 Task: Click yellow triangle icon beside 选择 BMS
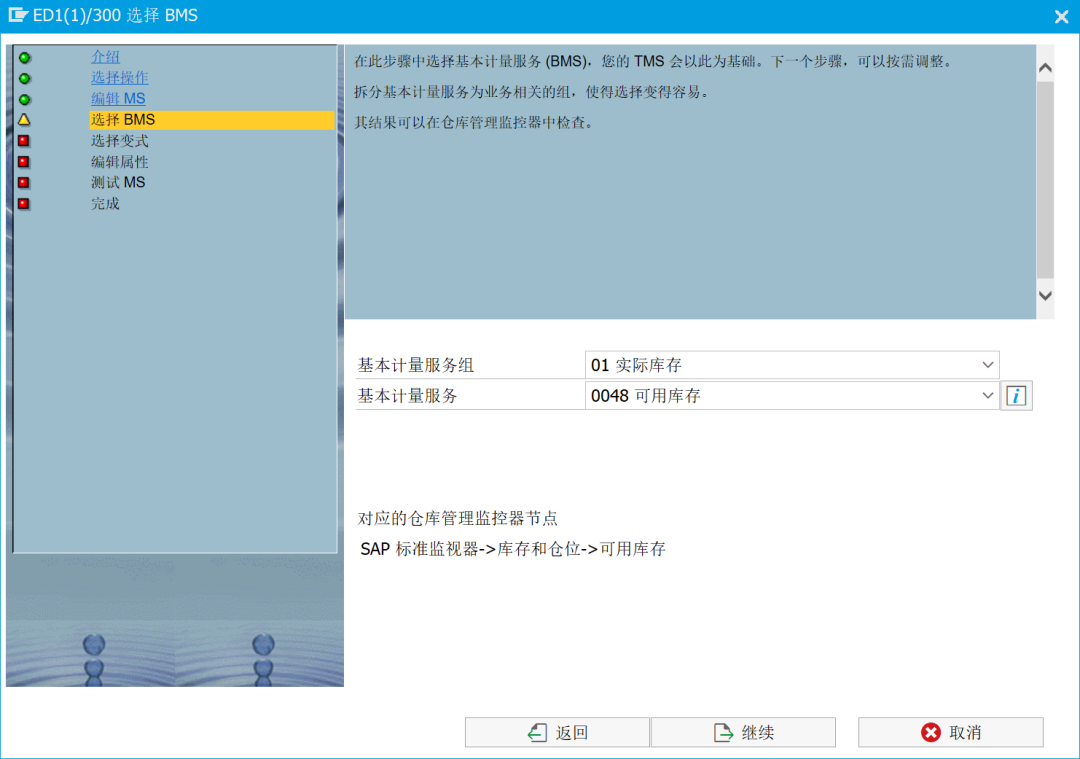[x=24, y=120]
